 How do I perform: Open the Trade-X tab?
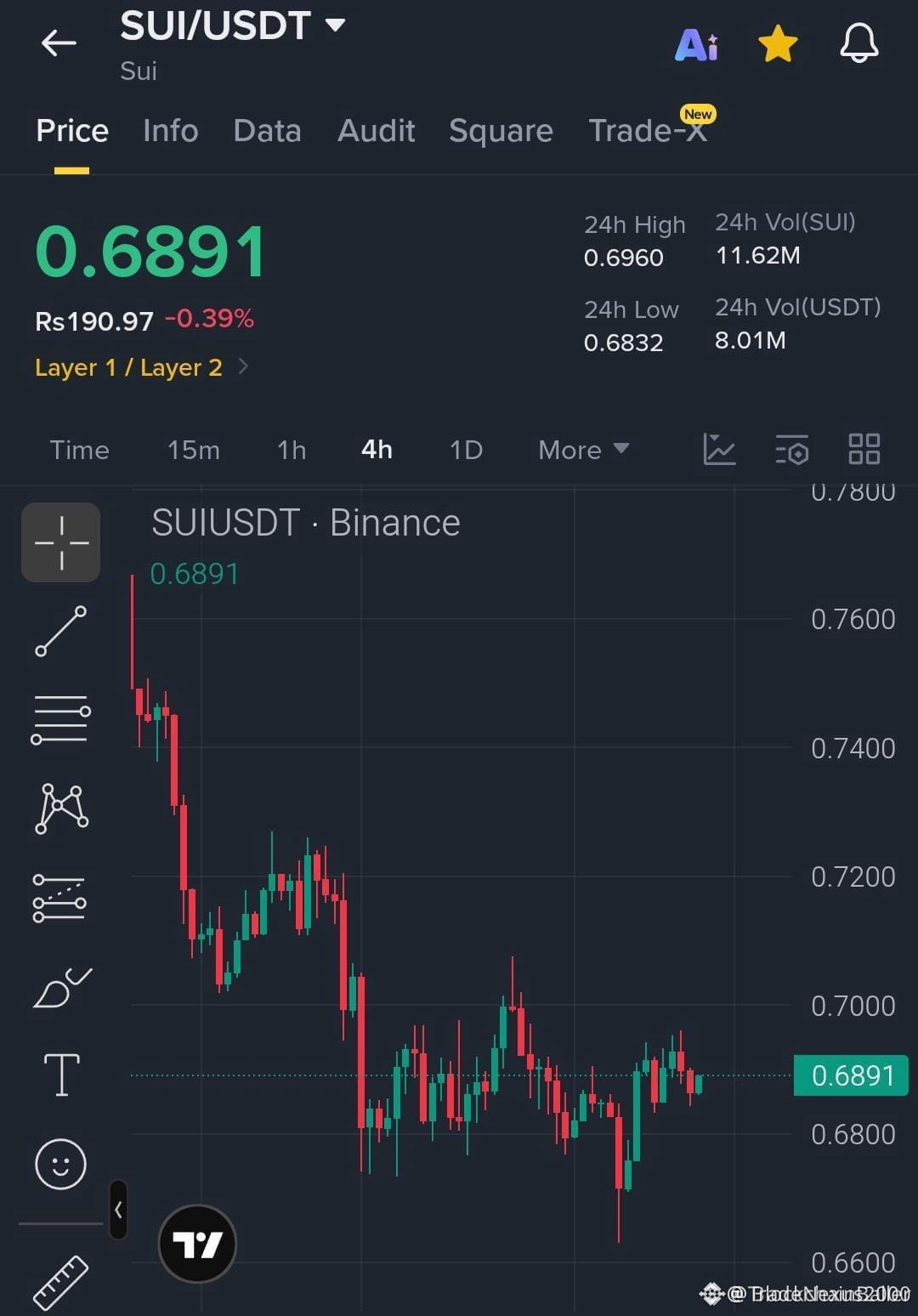tap(648, 130)
